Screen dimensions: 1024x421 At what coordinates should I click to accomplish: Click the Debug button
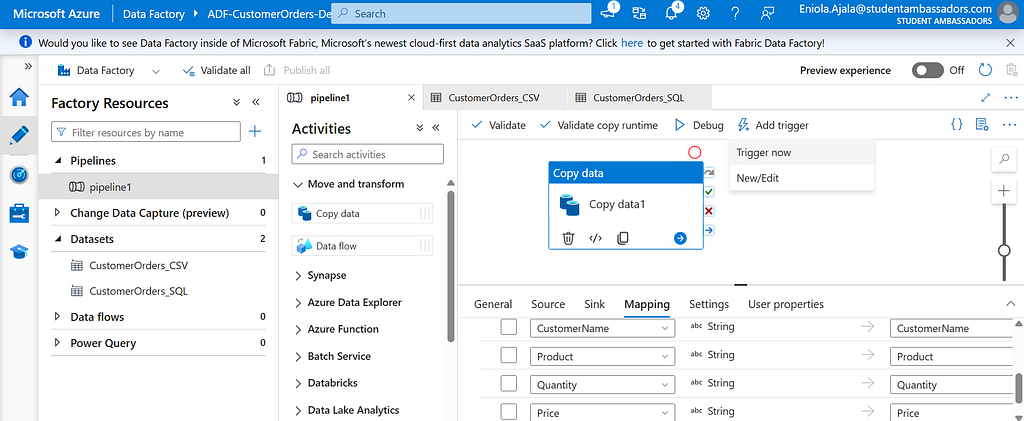point(699,125)
